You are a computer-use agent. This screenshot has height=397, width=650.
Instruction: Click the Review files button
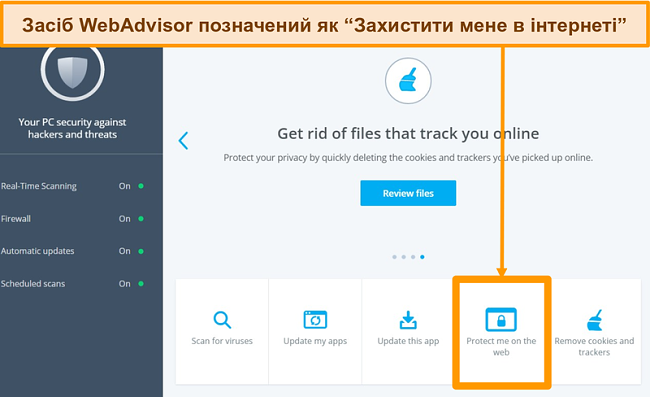(408, 193)
